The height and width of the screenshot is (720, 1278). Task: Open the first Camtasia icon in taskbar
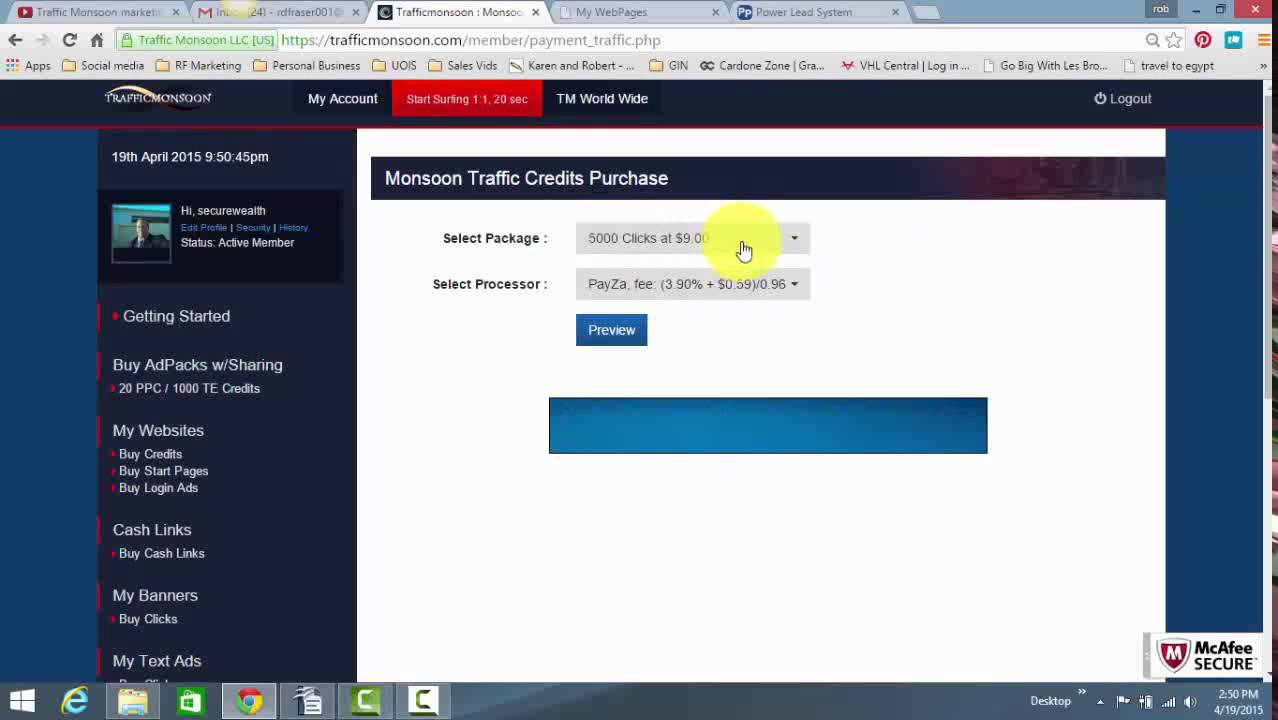point(365,701)
